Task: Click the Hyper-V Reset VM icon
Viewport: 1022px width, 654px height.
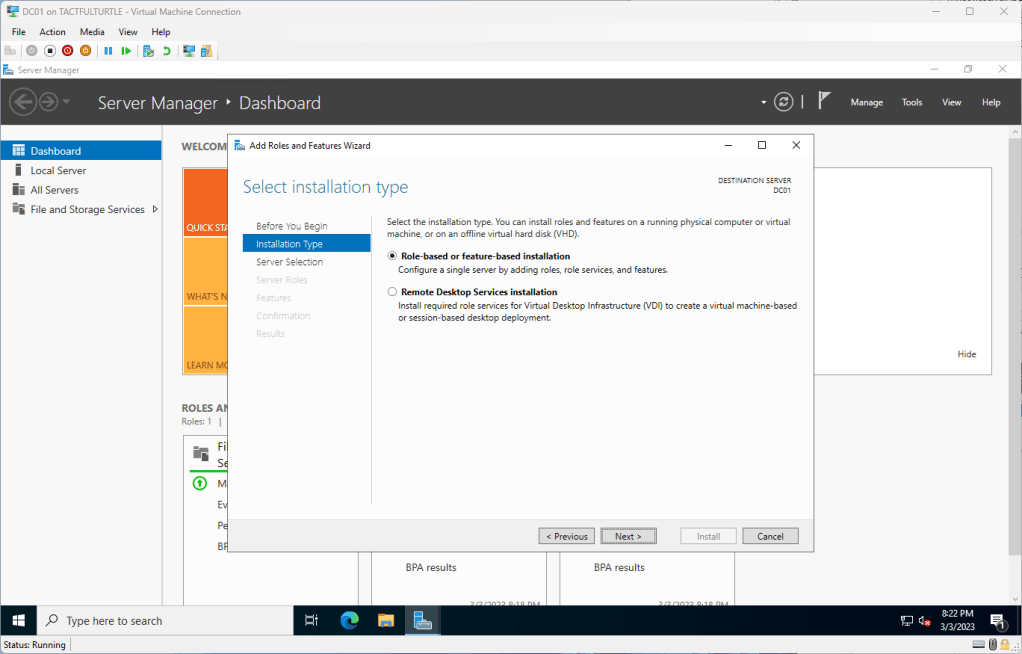Action: click(x=126, y=51)
